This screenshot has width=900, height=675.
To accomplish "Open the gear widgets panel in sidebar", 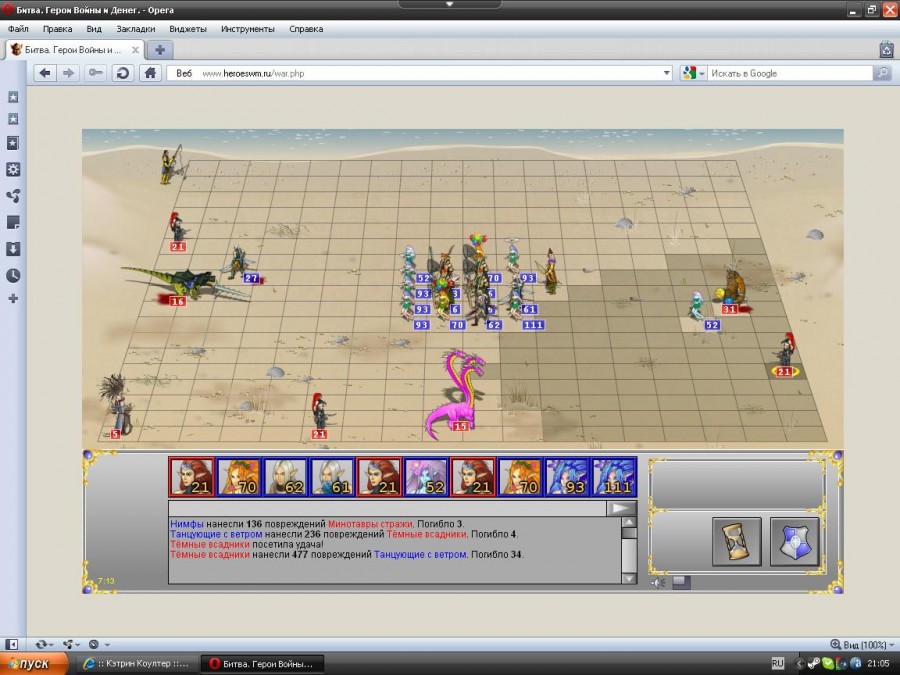I will click(x=13, y=169).
